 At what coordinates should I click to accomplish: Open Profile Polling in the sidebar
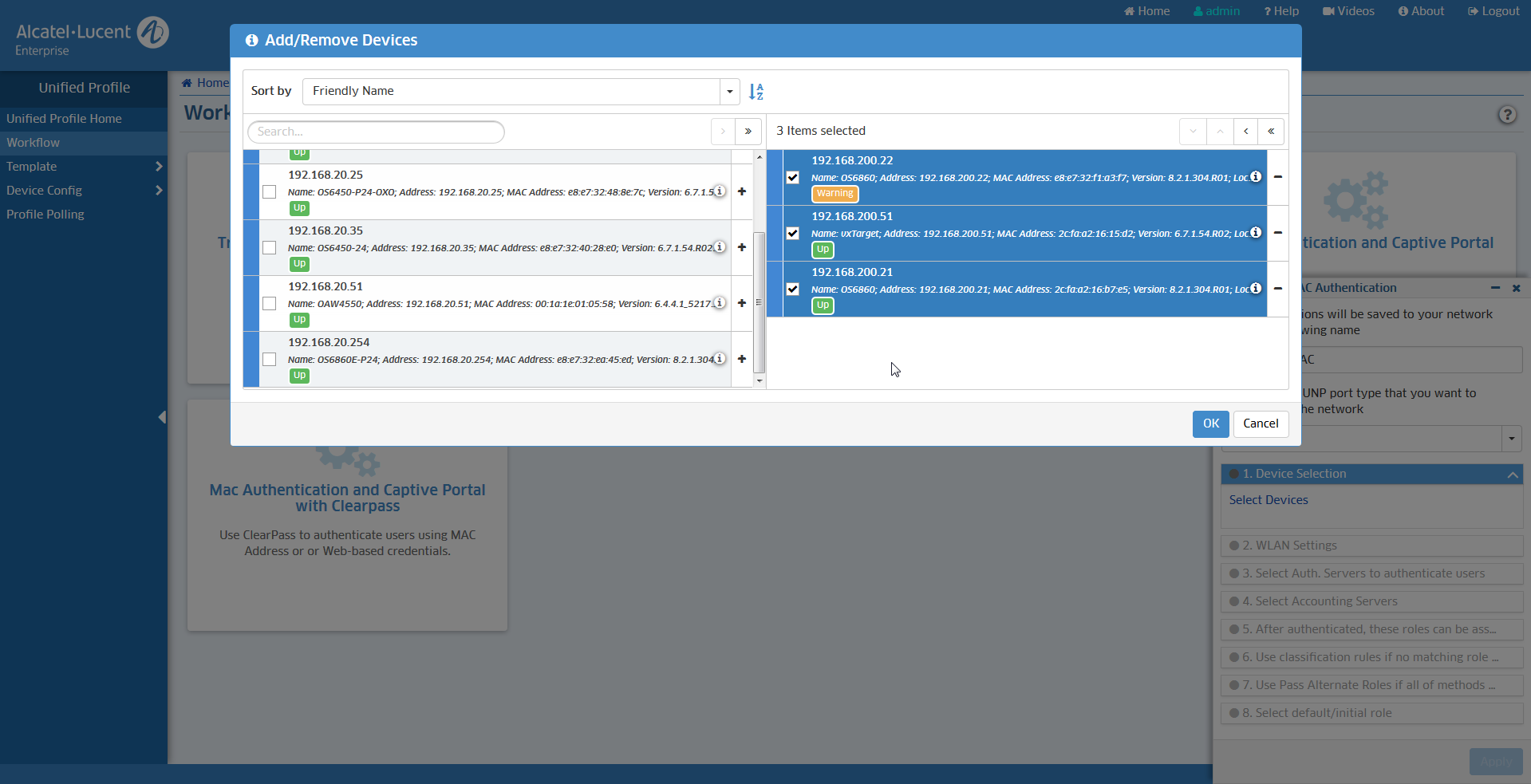(45, 215)
